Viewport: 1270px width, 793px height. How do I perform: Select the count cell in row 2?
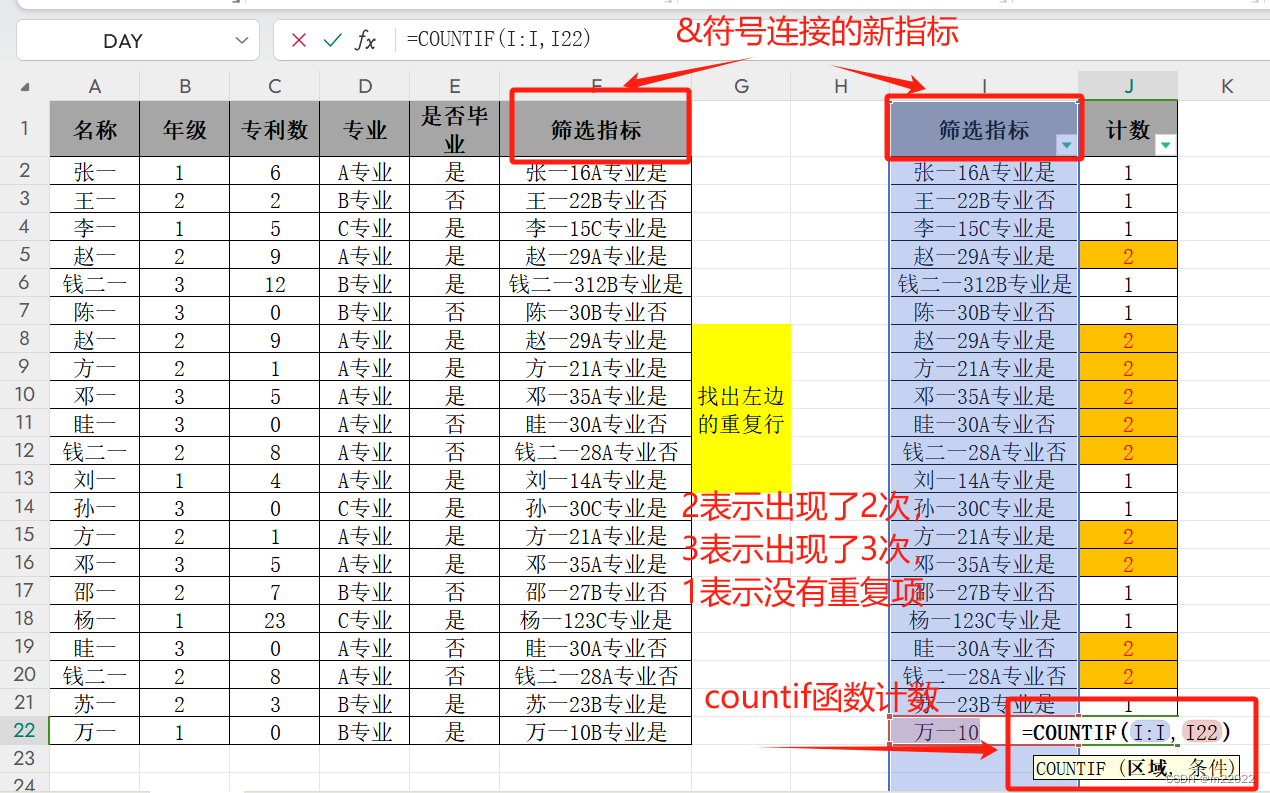1128,171
